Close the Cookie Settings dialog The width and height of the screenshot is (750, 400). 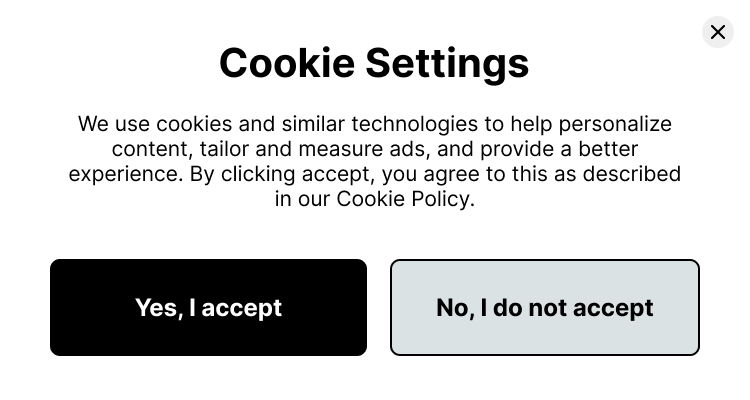pyautogui.click(x=717, y=32)
